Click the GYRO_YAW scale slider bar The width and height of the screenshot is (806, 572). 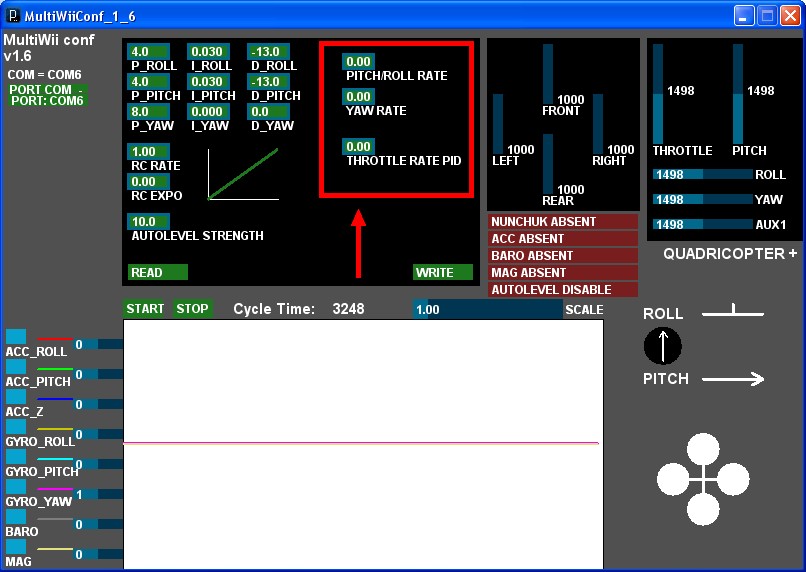(100, 494)
